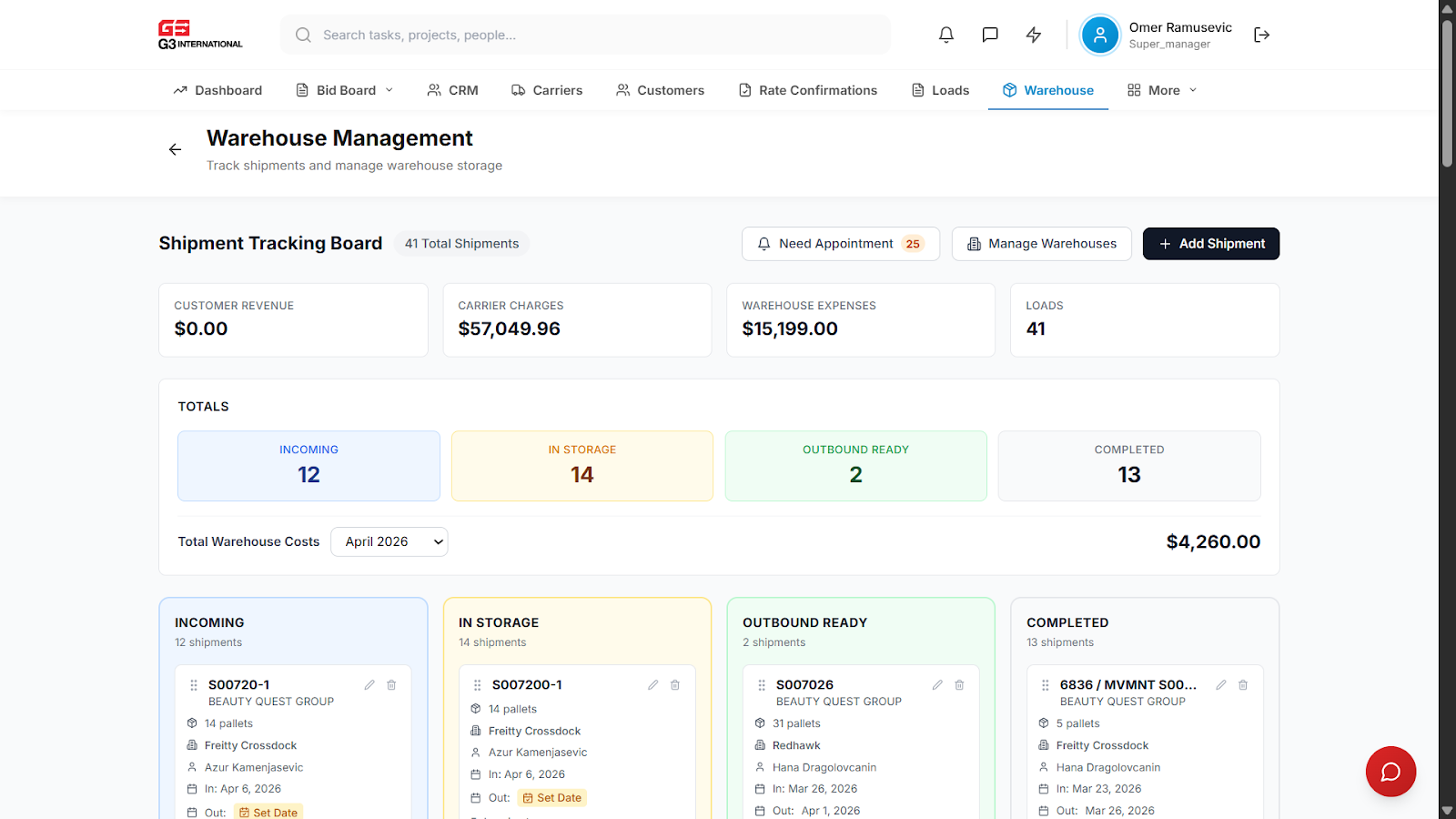This screenshot has width=1456, height=819.
Task: Open the red chat support bubble
Action: pyautogui.click(x=1390, y=772)
